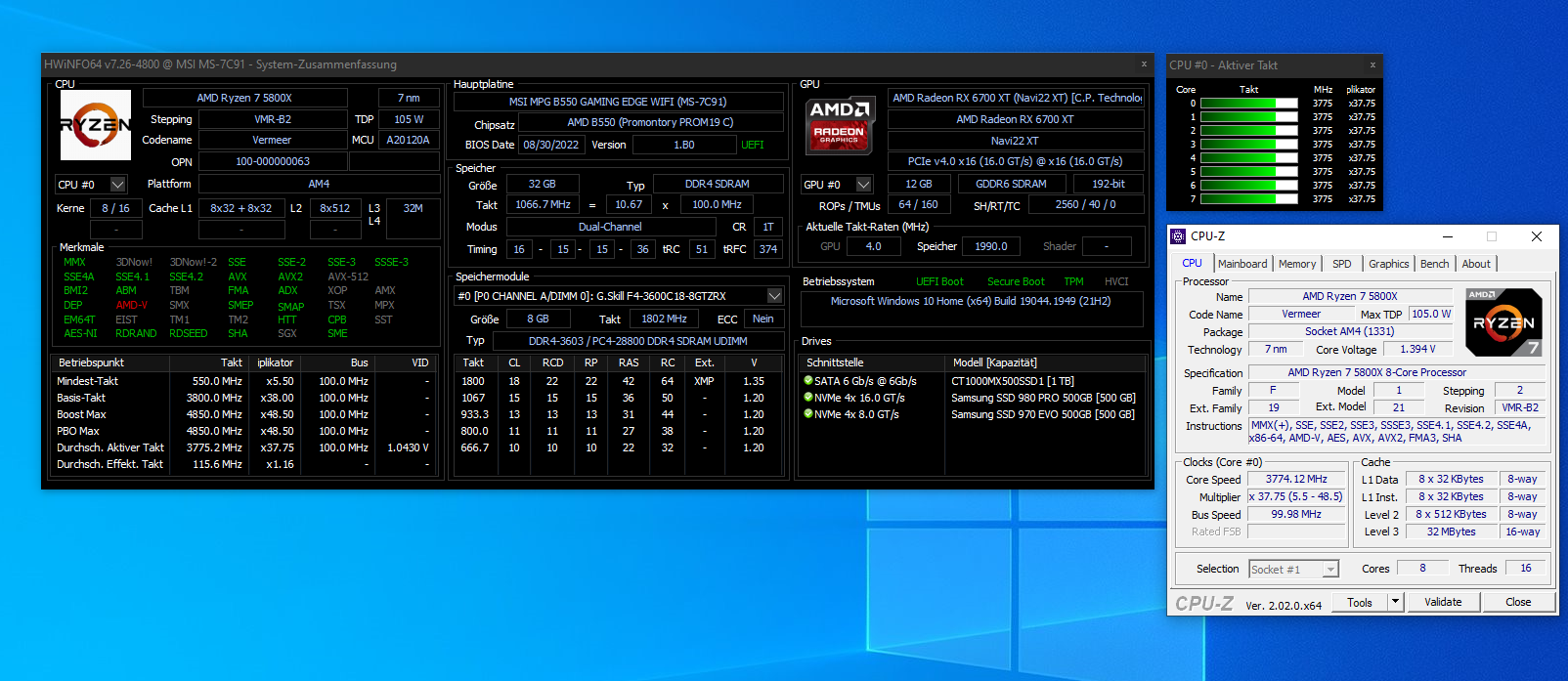Viewport: 1568px width, 681px height.
Task: Switch to the Mainboard tab in CPU-Z
Action: pos(1242,264)
